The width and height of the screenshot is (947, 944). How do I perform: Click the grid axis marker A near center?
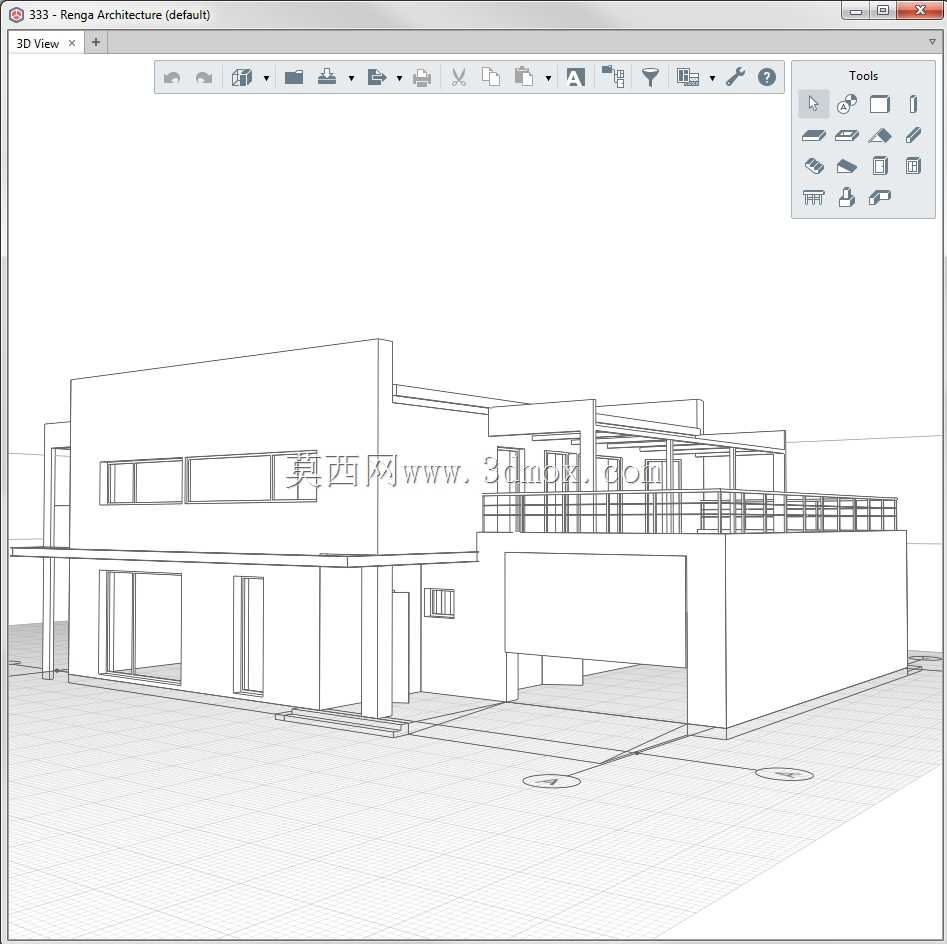click(x=551, y=781)
